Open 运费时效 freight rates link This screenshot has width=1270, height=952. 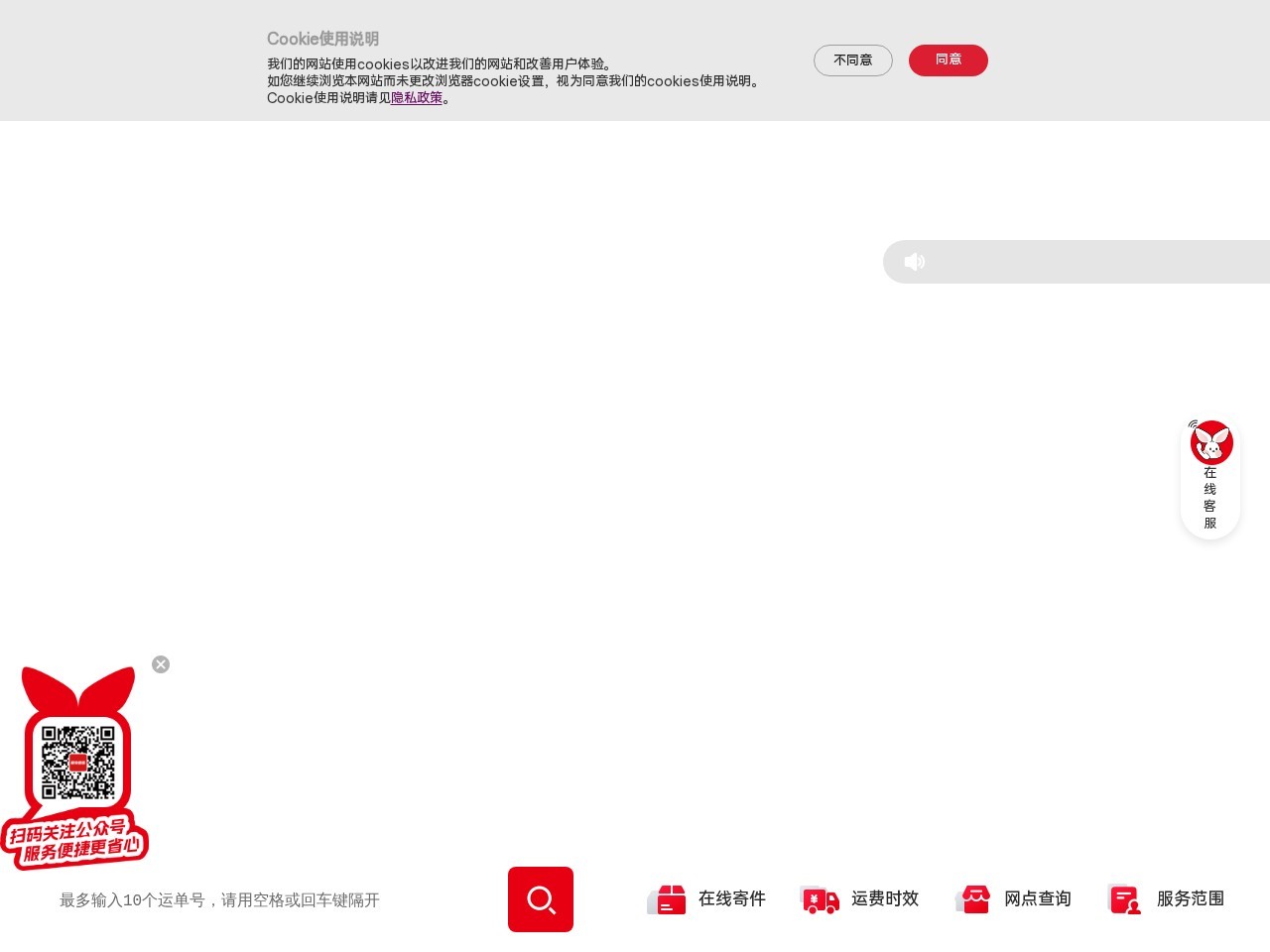coord(885,898)
